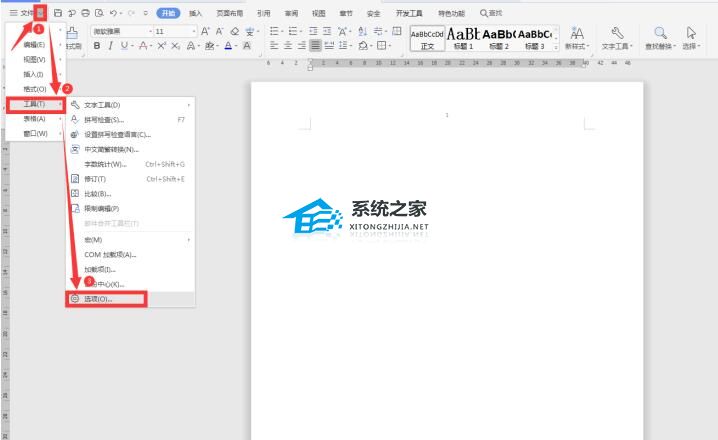Toggle Subscript formatting
This screenshot has width=718, height=440.
[175, 46]
